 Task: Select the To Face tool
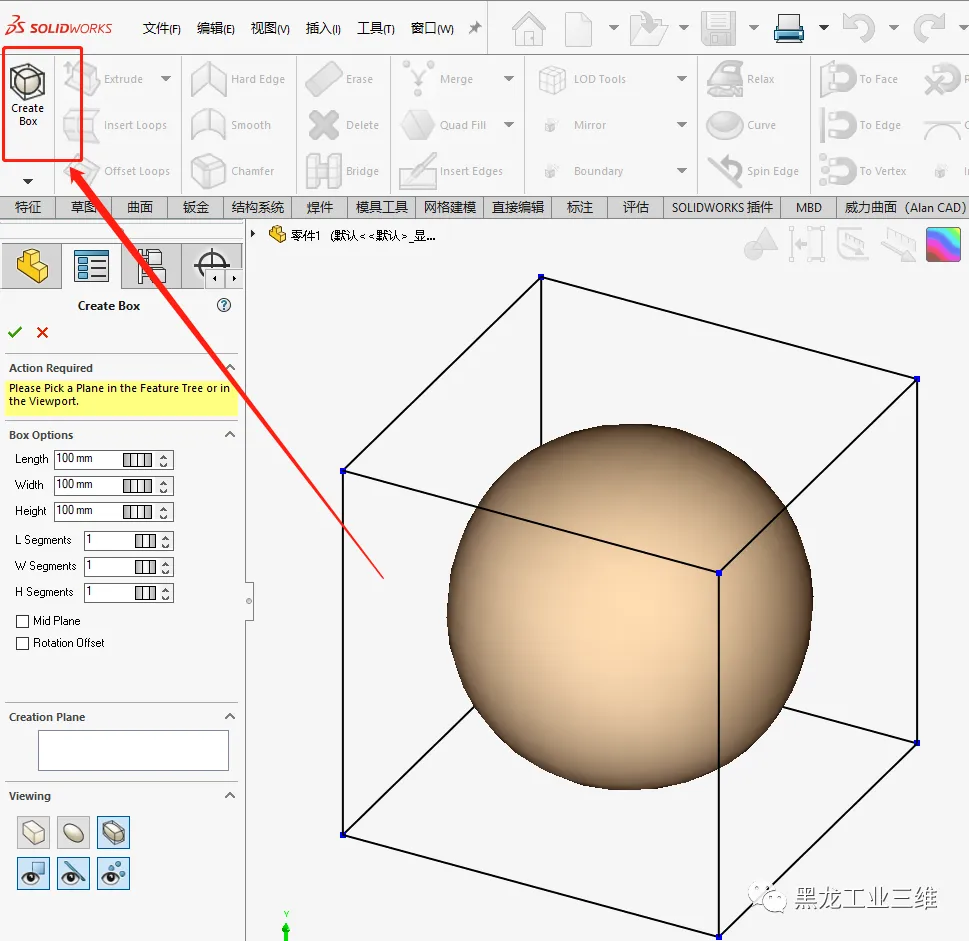point(859,79)
